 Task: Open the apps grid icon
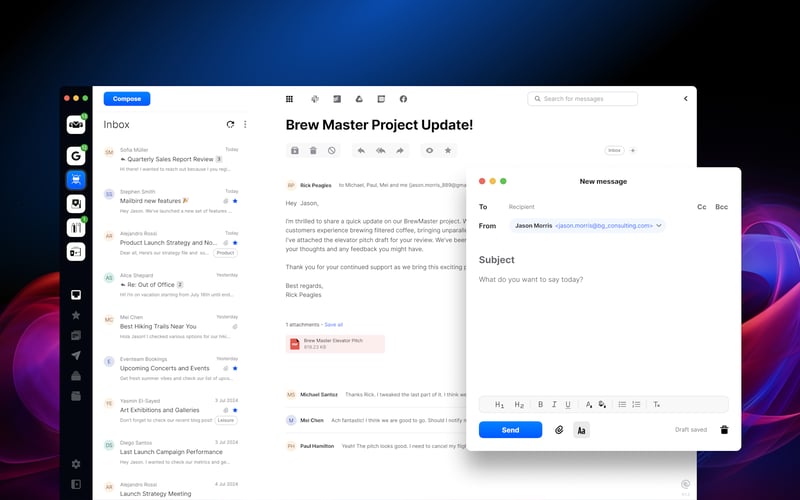289,99
